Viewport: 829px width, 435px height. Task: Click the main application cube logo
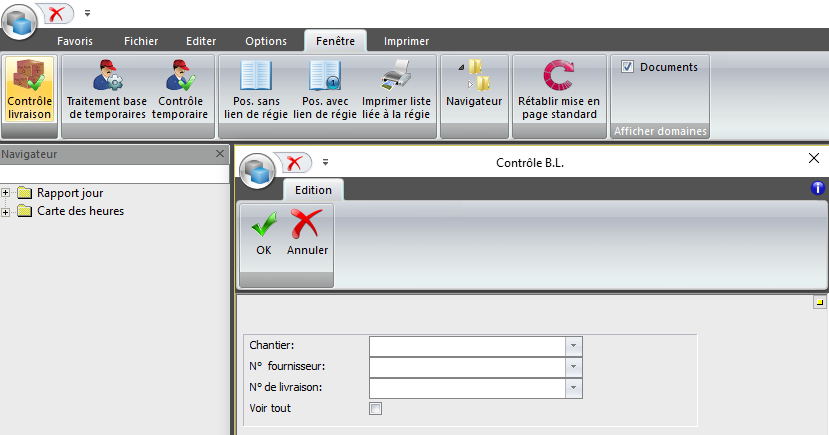[x=20, y=22]
